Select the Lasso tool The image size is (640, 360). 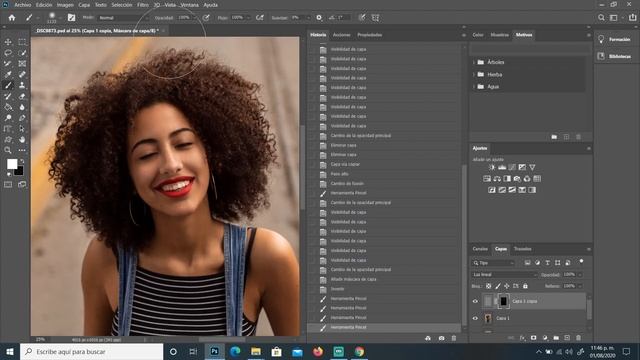point(8,53)
